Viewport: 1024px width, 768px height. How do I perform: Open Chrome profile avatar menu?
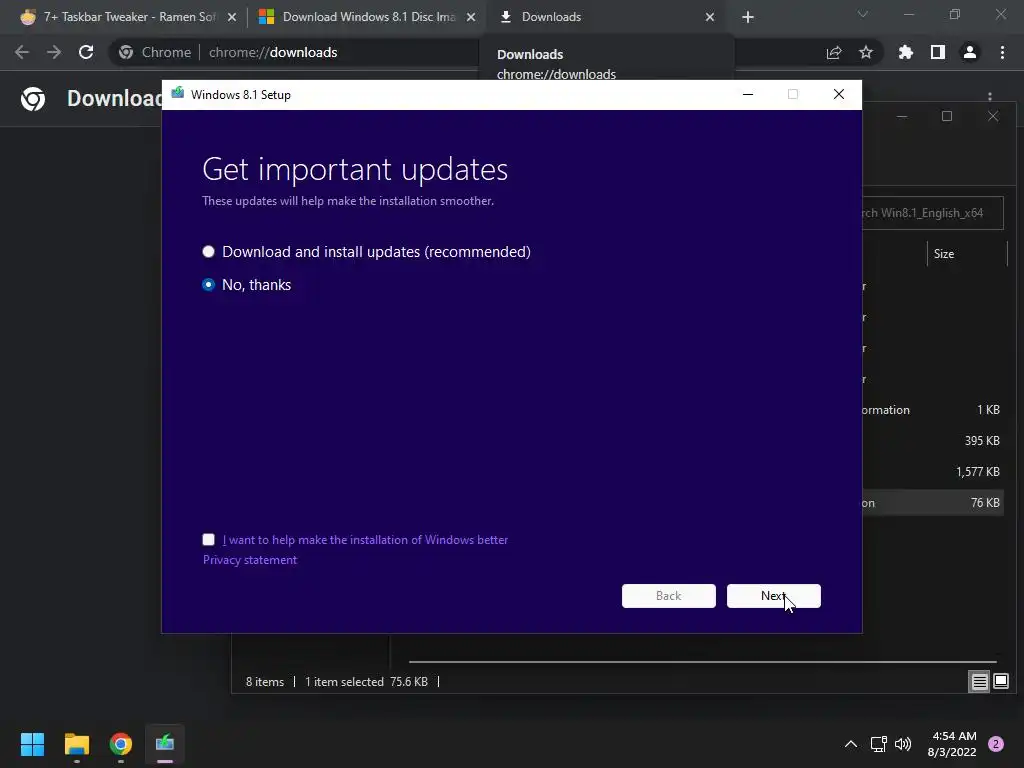click(x=970, y=52)
